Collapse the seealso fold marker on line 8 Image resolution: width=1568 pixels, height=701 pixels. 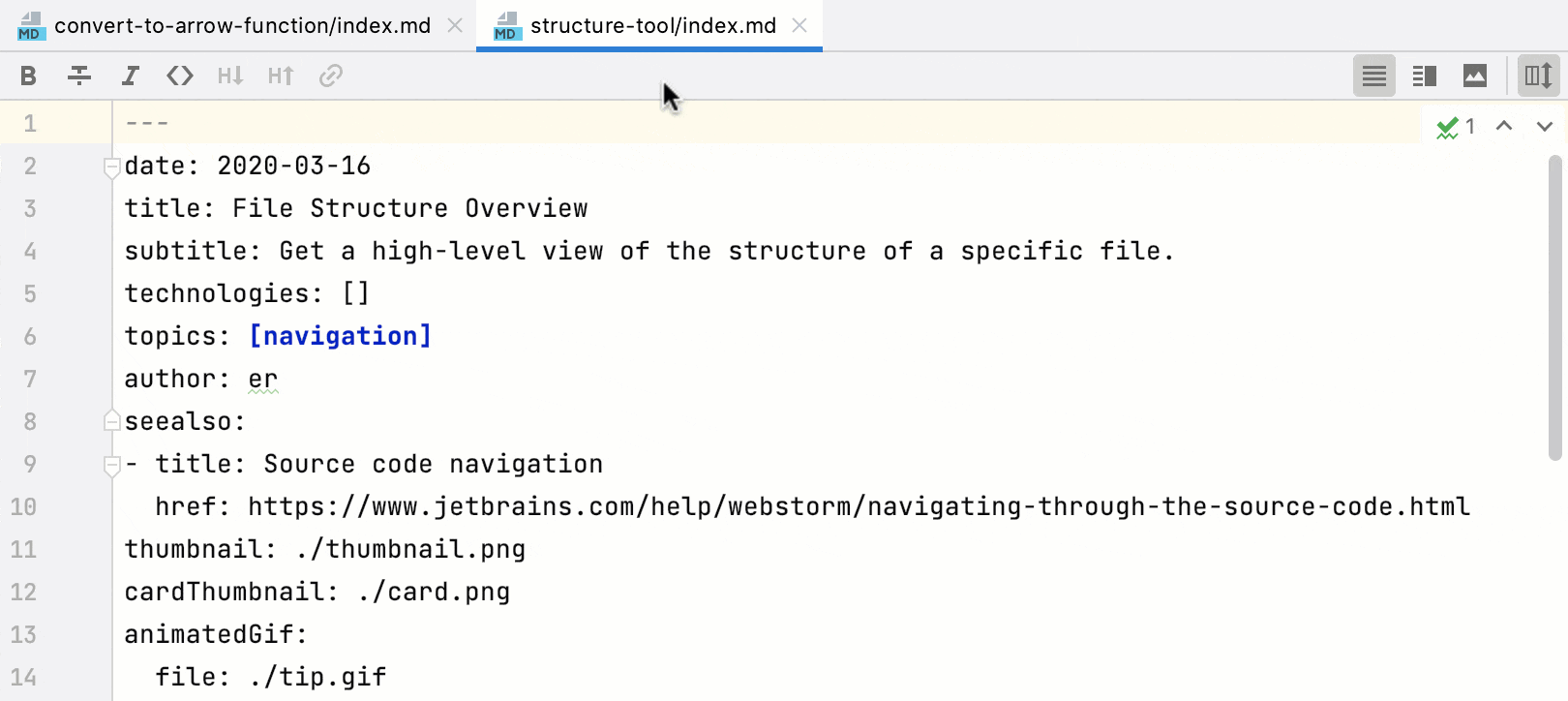click(111, 421)
